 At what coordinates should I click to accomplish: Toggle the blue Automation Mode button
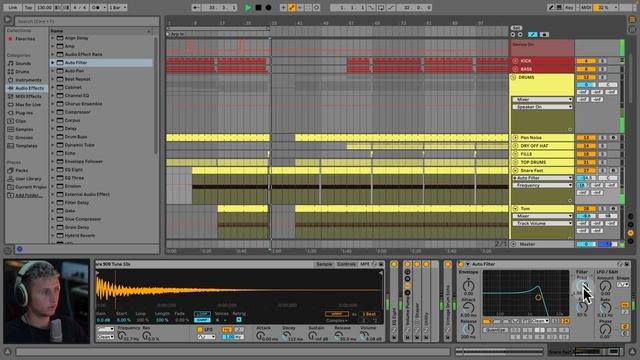tap(532, 34)
